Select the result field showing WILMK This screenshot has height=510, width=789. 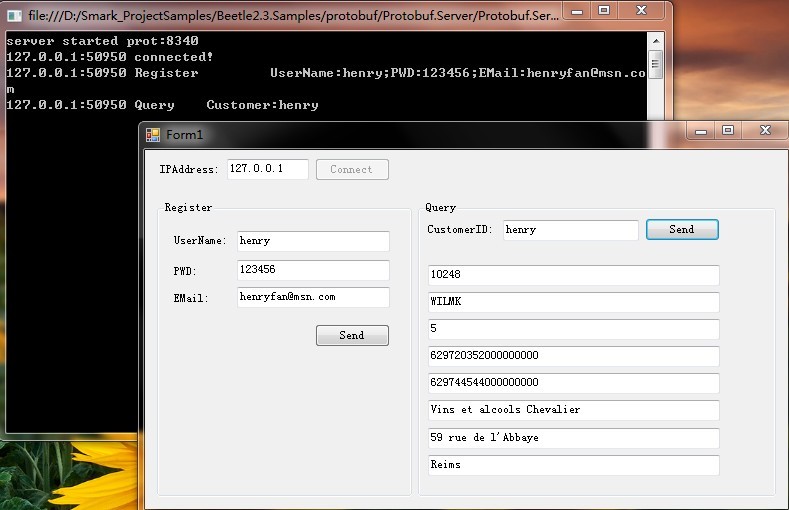click(x=574, y=302)
